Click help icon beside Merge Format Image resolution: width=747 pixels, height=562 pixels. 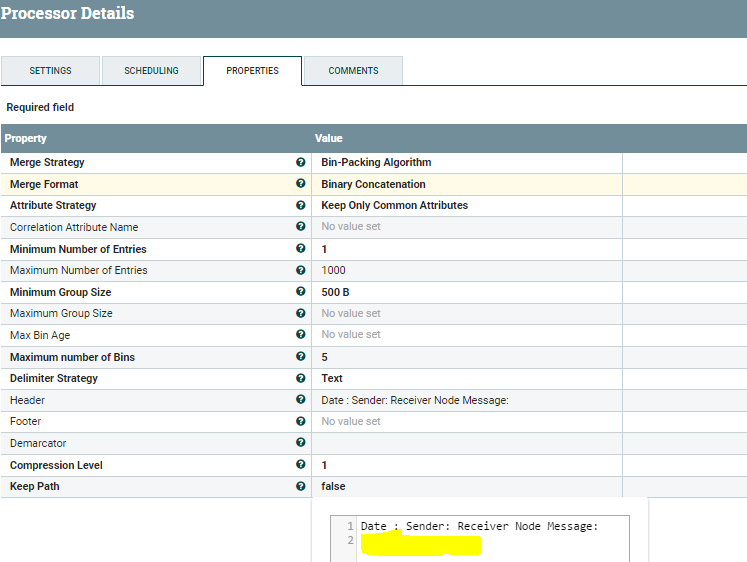click(300, 184)
